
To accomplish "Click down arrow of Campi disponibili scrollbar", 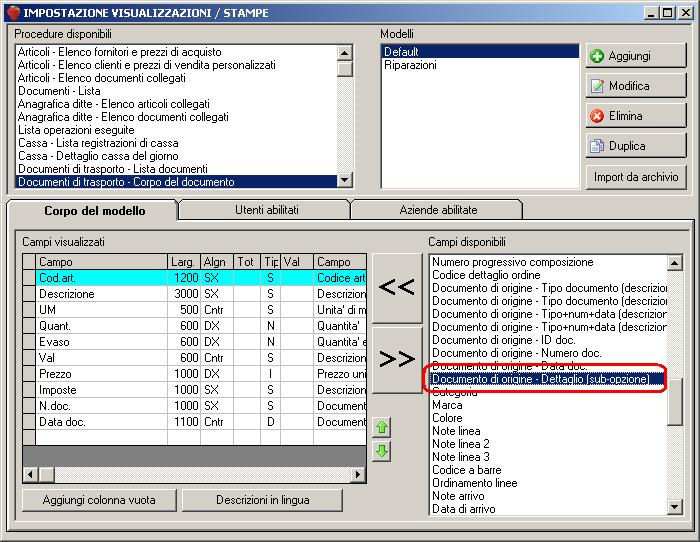I will (x=674, y=507).
